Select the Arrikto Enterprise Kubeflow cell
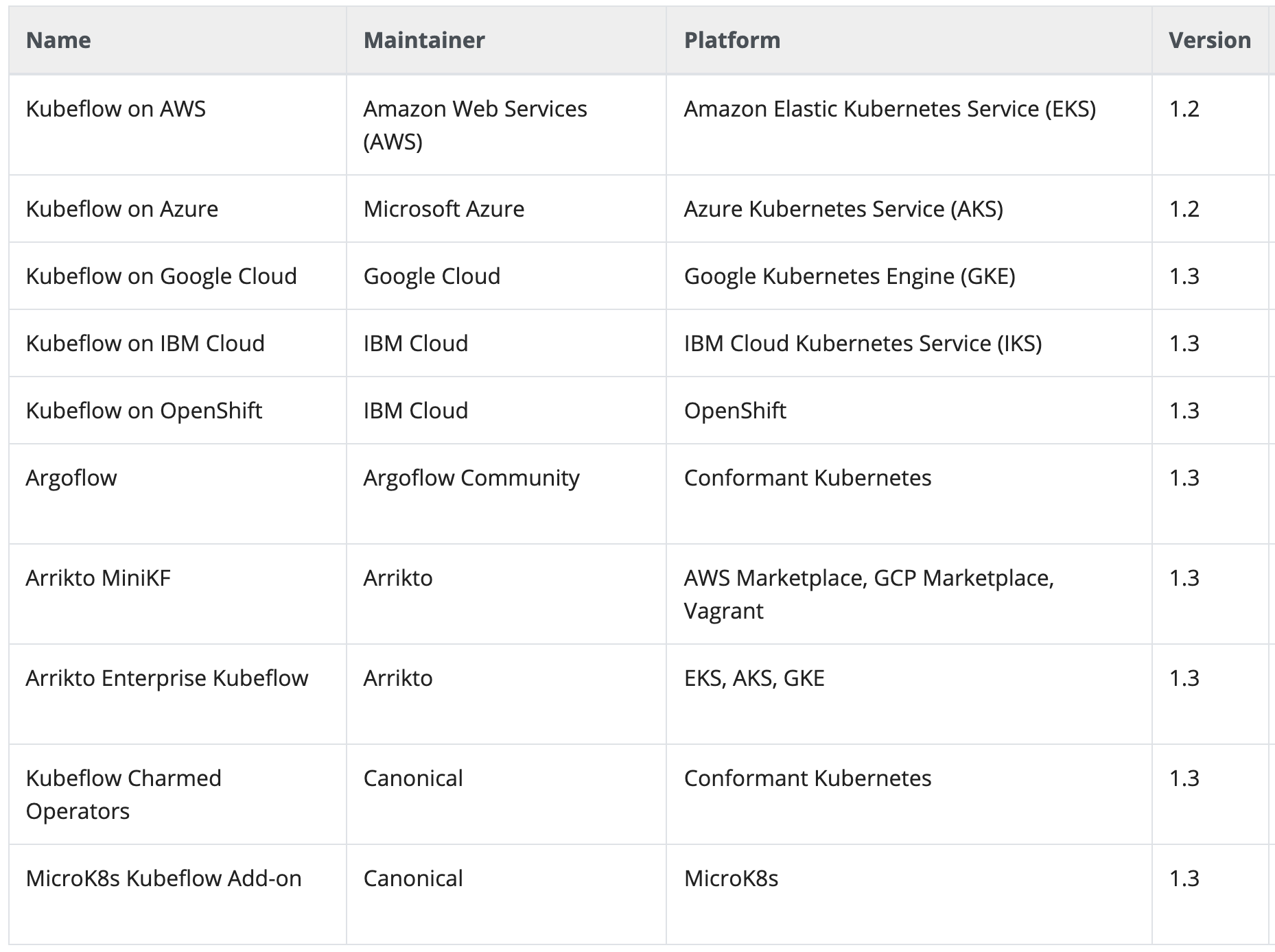Screen dimensions: 1275x952 tap(178, 694)
